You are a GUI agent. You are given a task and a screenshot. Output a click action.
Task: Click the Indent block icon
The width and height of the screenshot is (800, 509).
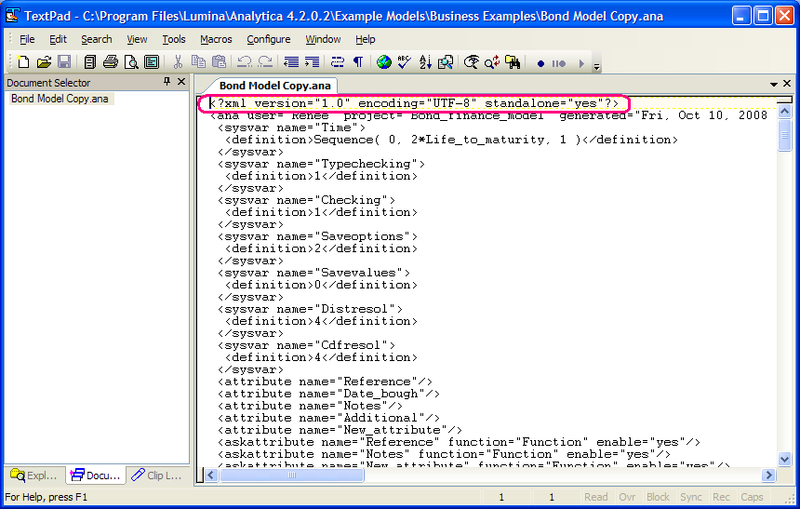pos(312,62)
